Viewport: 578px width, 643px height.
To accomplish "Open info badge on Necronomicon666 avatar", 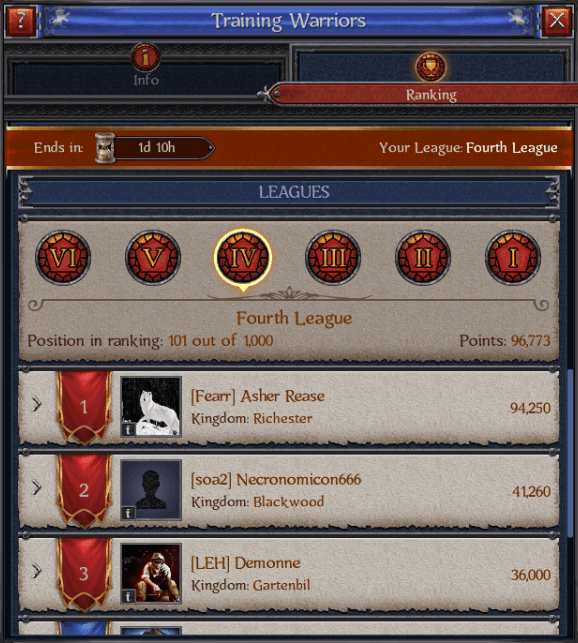I will coord(128,513).
